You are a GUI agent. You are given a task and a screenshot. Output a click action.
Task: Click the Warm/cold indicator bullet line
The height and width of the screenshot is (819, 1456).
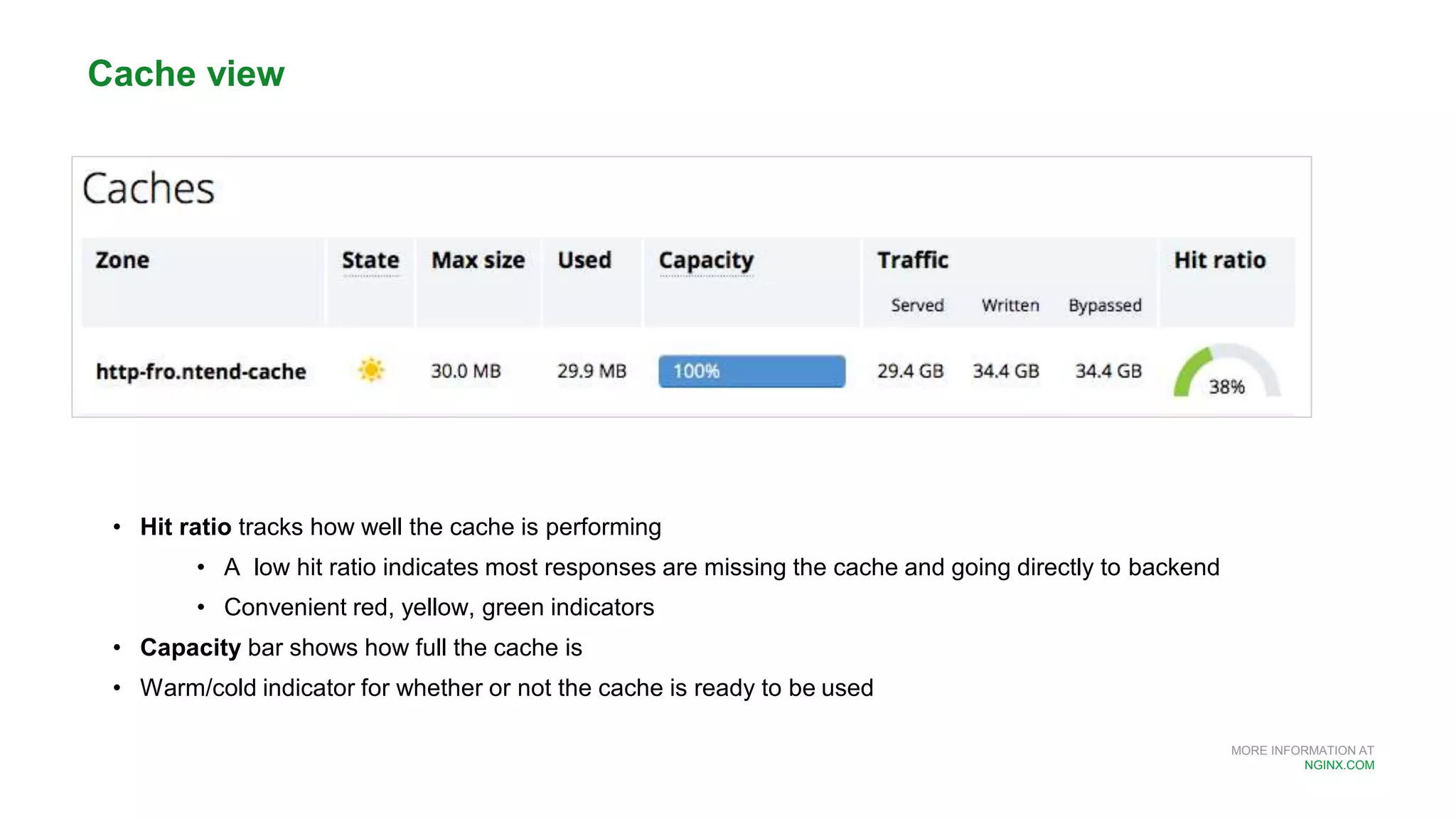(506, 688)
